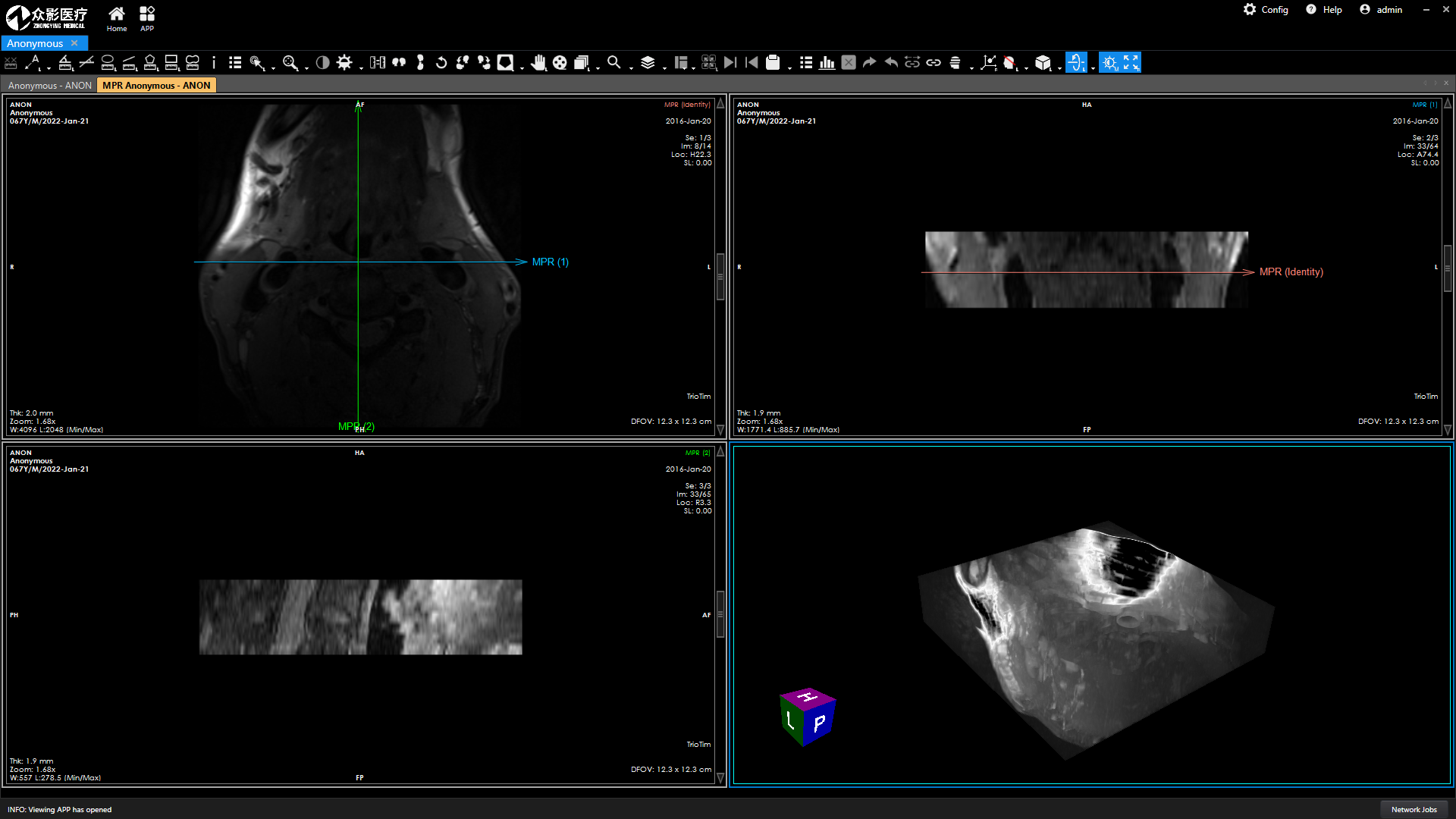Reset the image rotation
The height and width of the screenshot is (819, 1456).
[441, 62]
